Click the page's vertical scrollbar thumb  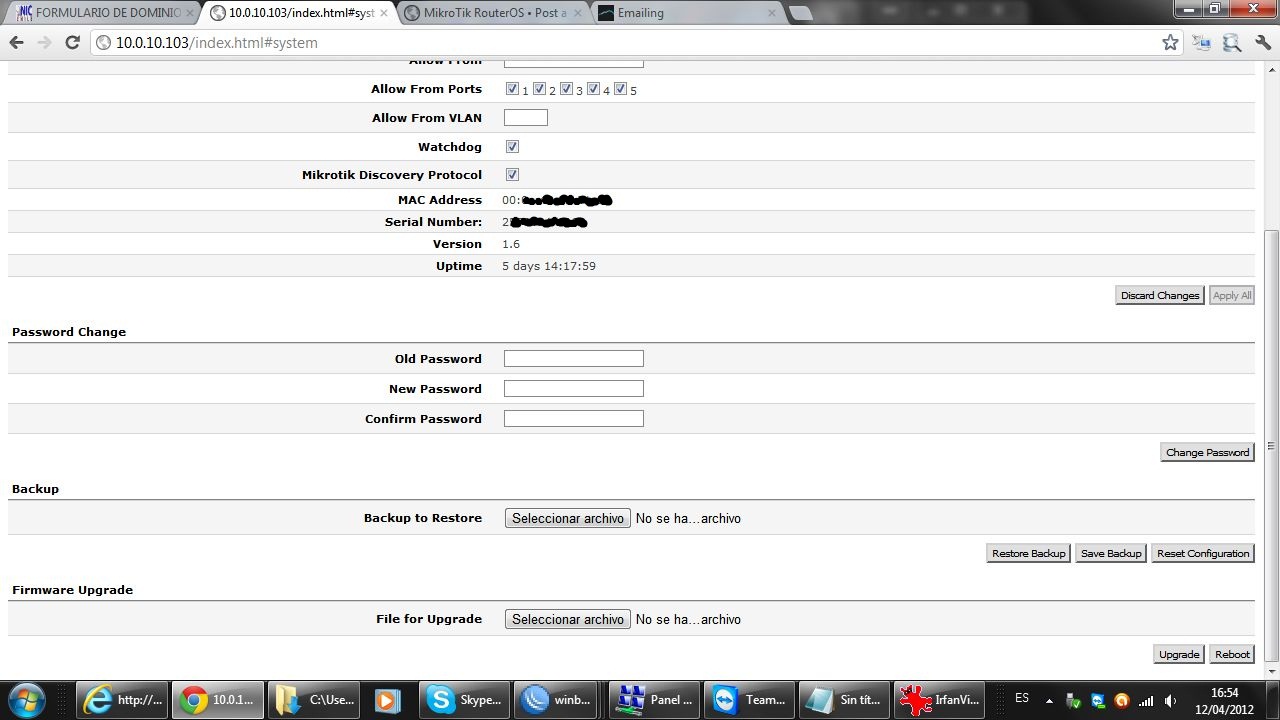click(1271, 446)
